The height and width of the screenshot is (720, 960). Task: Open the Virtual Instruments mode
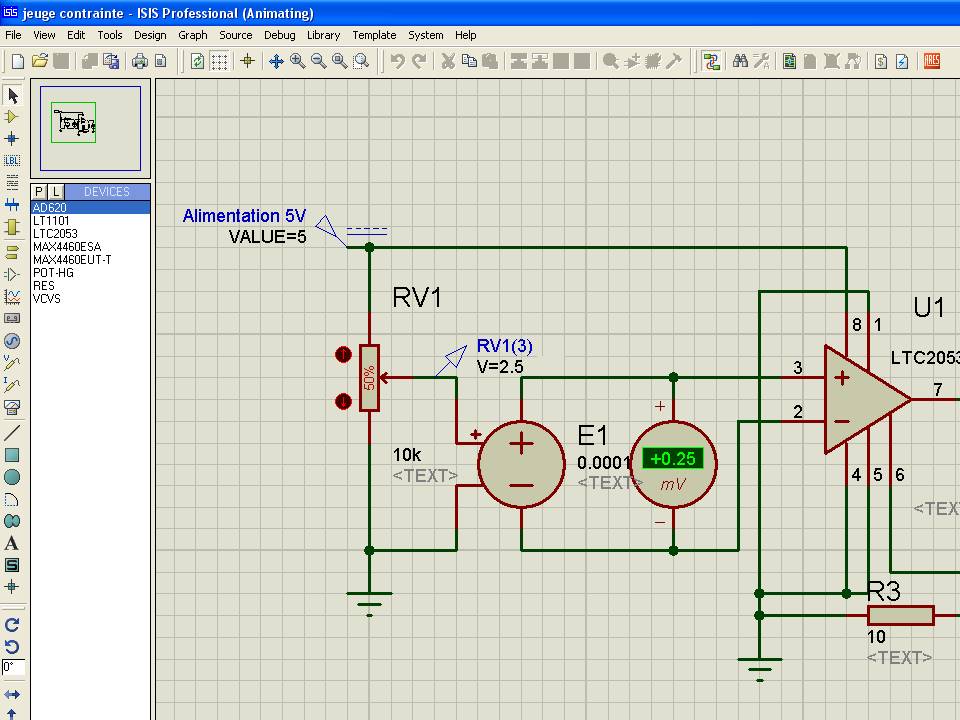[12, 407]
